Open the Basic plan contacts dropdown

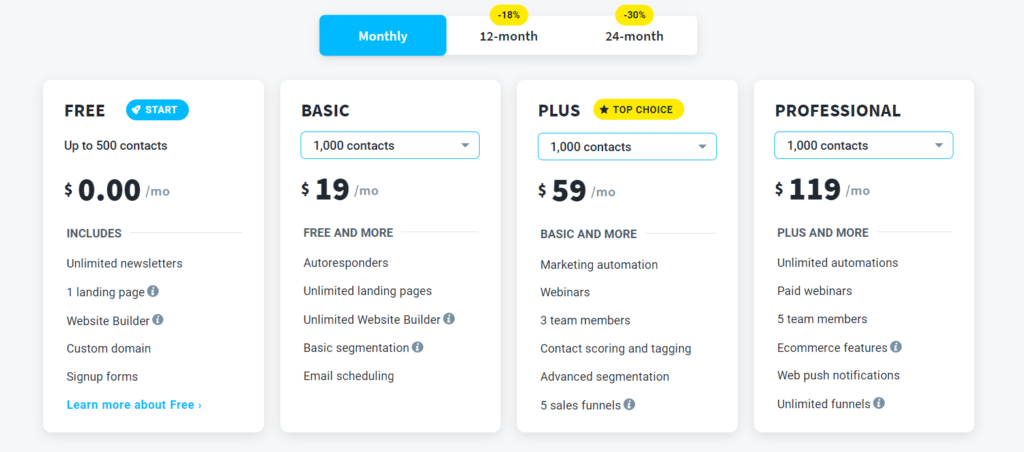(390, 146)
